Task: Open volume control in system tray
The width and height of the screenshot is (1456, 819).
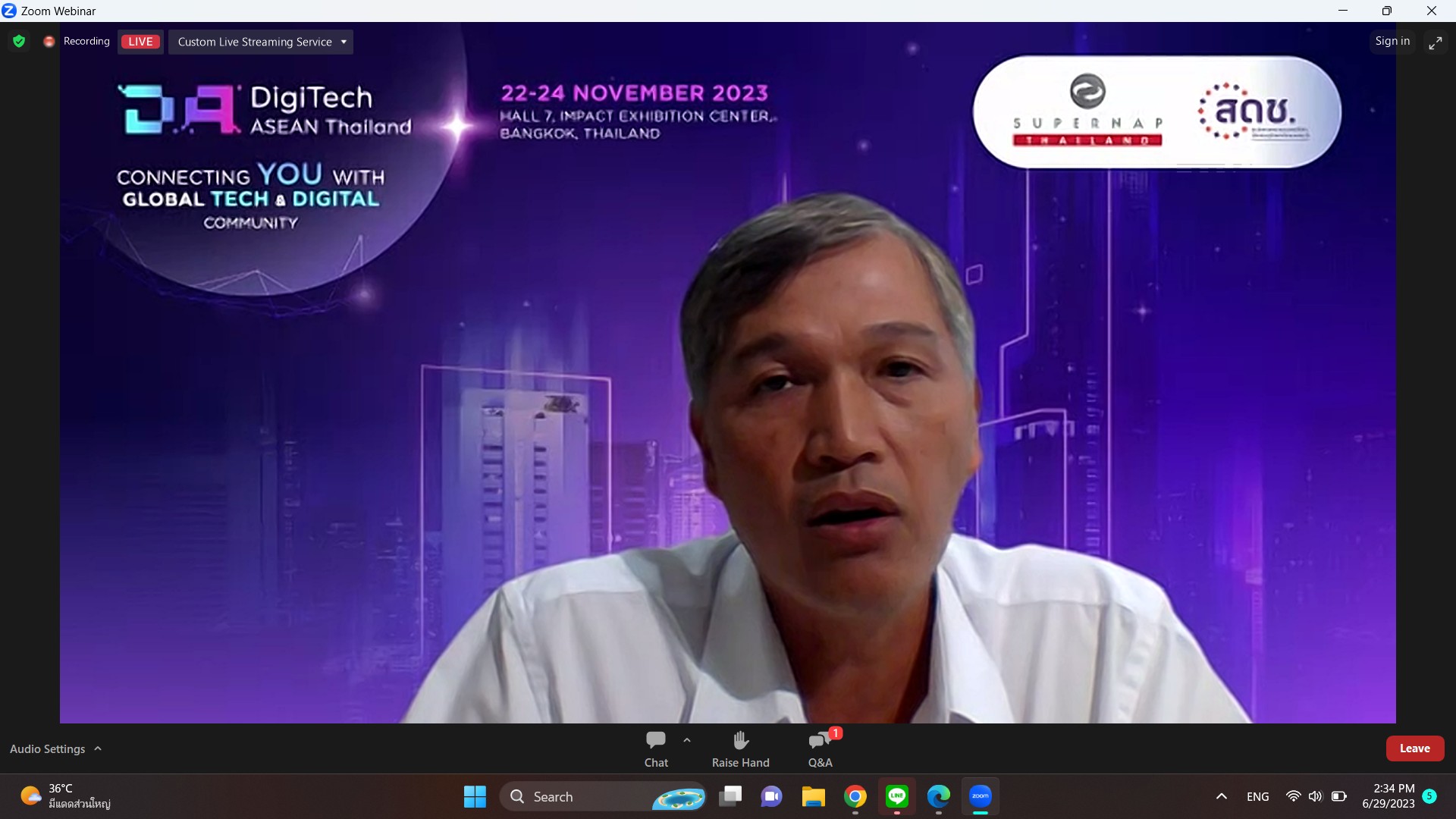Action: click(x=1315, y=796)
